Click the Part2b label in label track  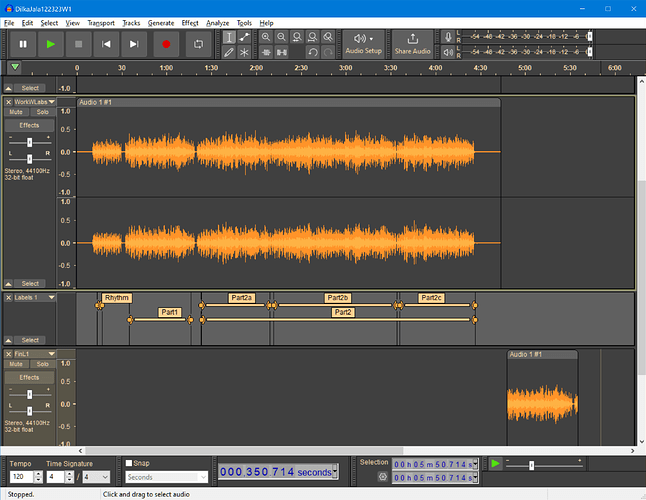click(x=337, y=298)
